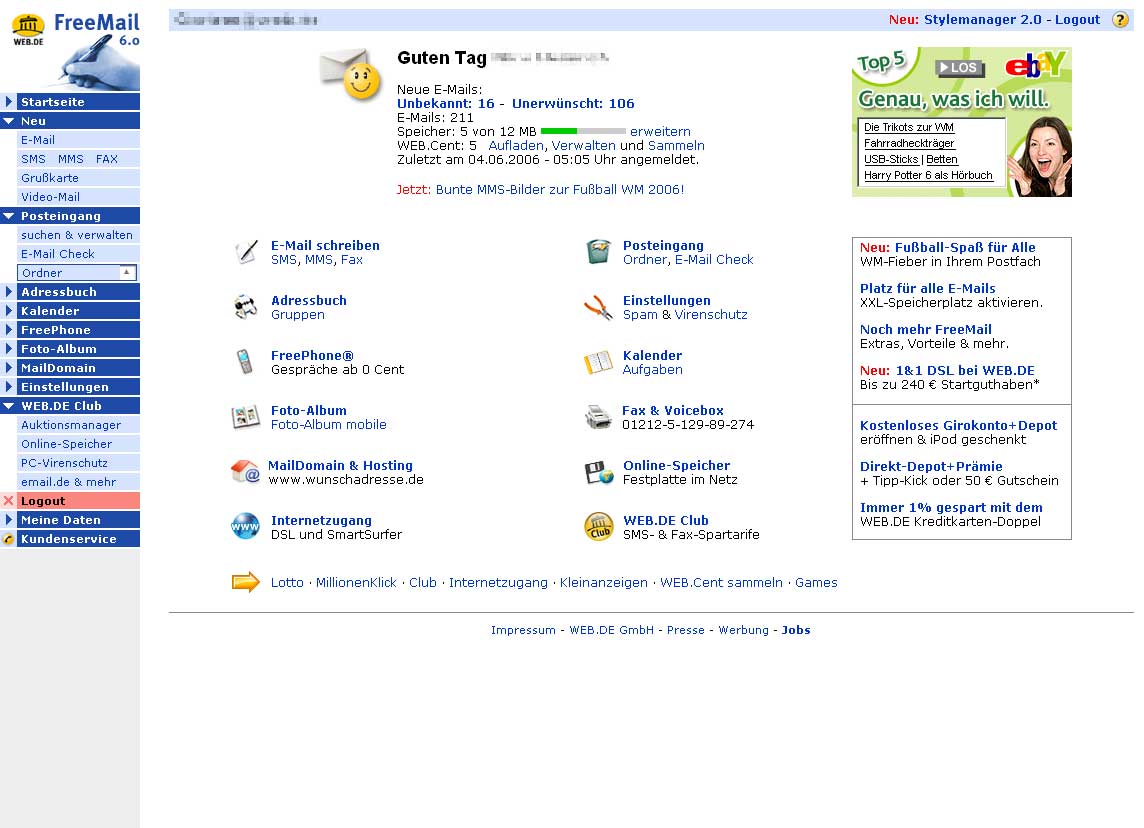Click the red X Logout icon
The image size is (1144, 828).
click(9, 500)
